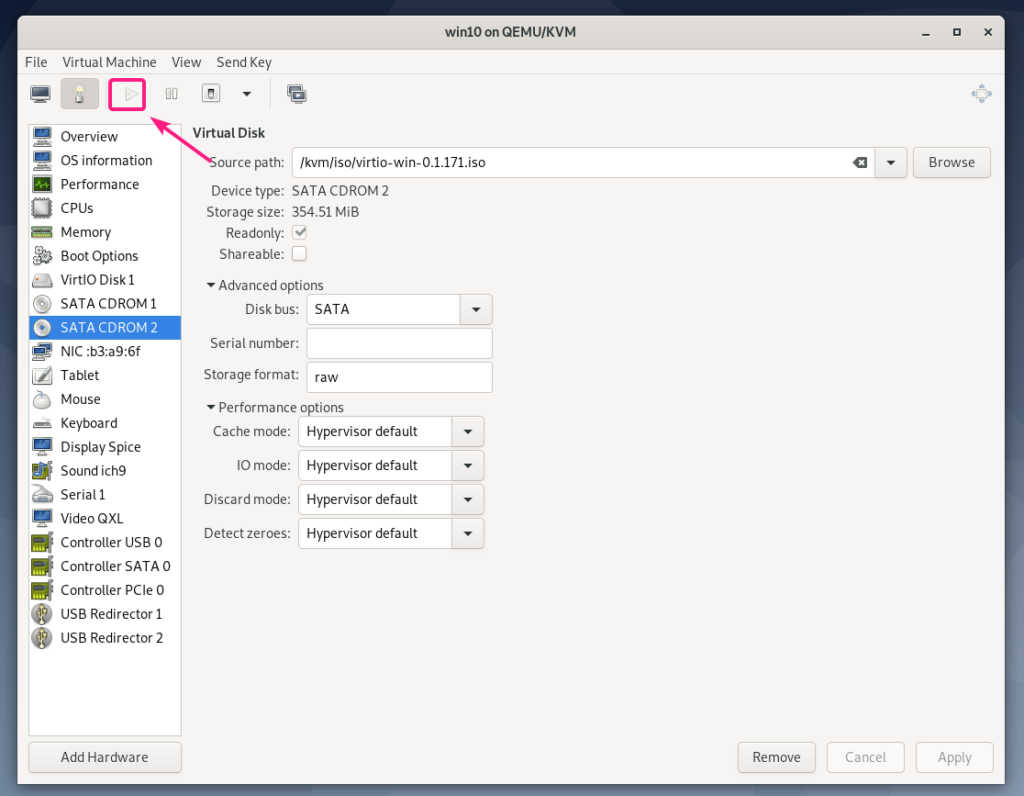Select NIC :b3:a9:6f device
Screen dimensions: 1024x796
tap(104, 351)
